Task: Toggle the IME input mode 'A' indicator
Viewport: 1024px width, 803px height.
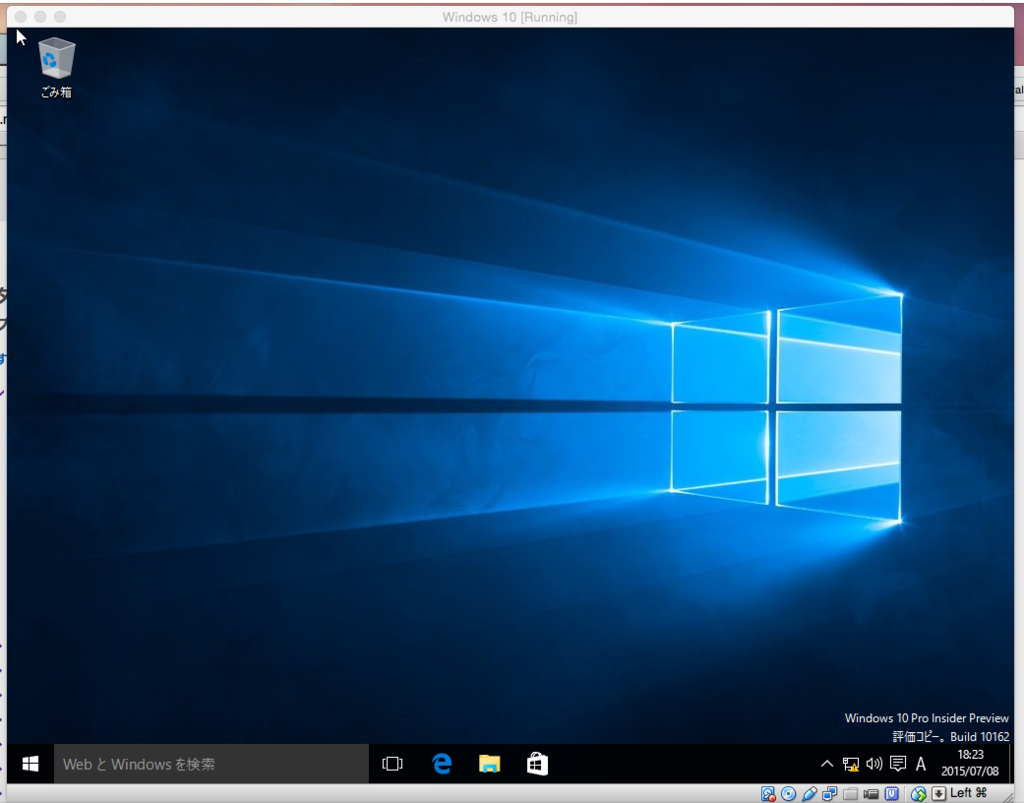Action: (x=921, y=764)
